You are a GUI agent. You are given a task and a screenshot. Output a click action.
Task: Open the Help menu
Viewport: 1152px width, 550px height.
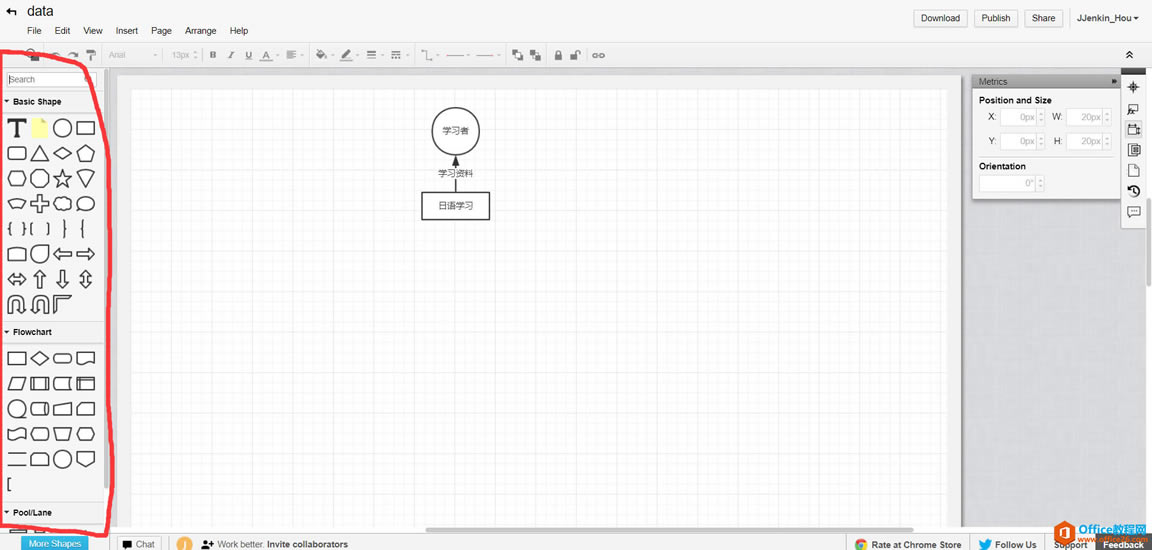(239, 31)
